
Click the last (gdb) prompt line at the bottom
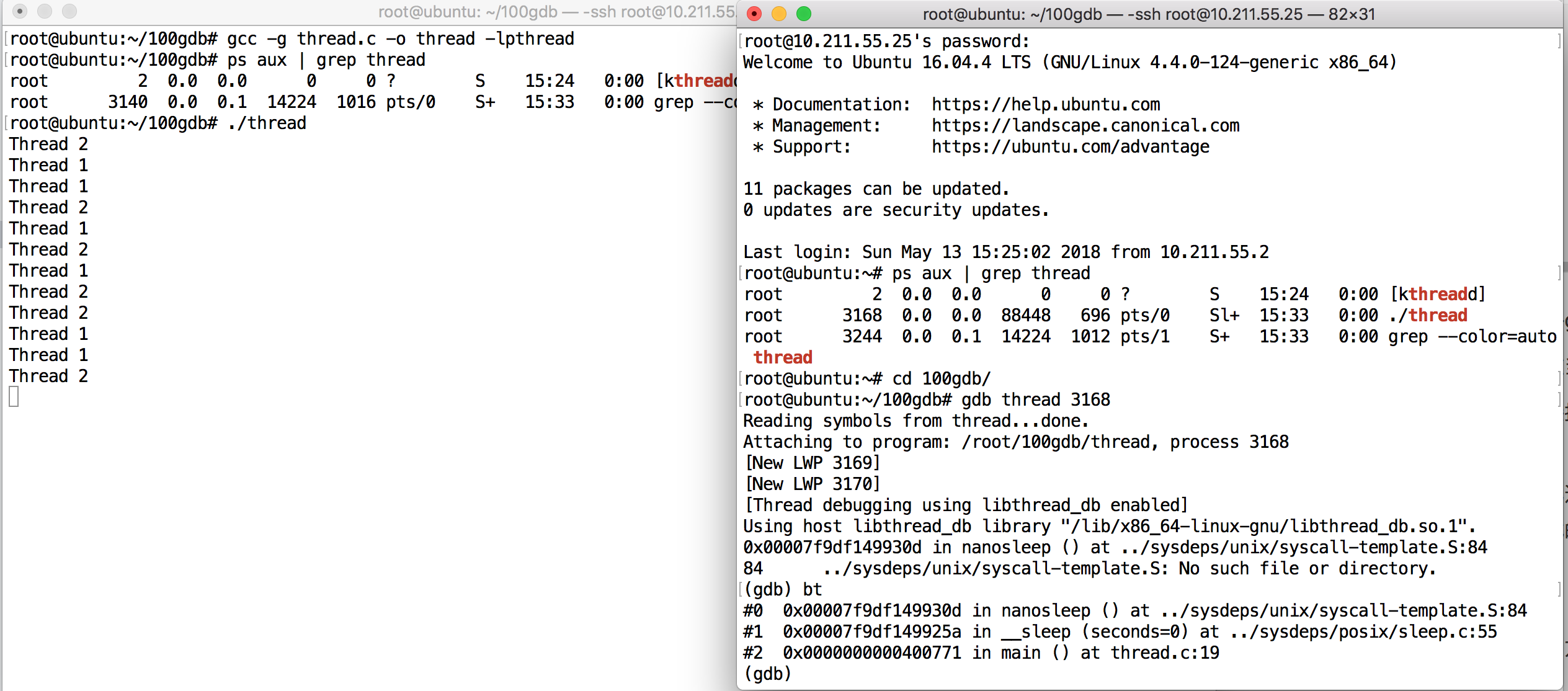click(x=768, y=674)
